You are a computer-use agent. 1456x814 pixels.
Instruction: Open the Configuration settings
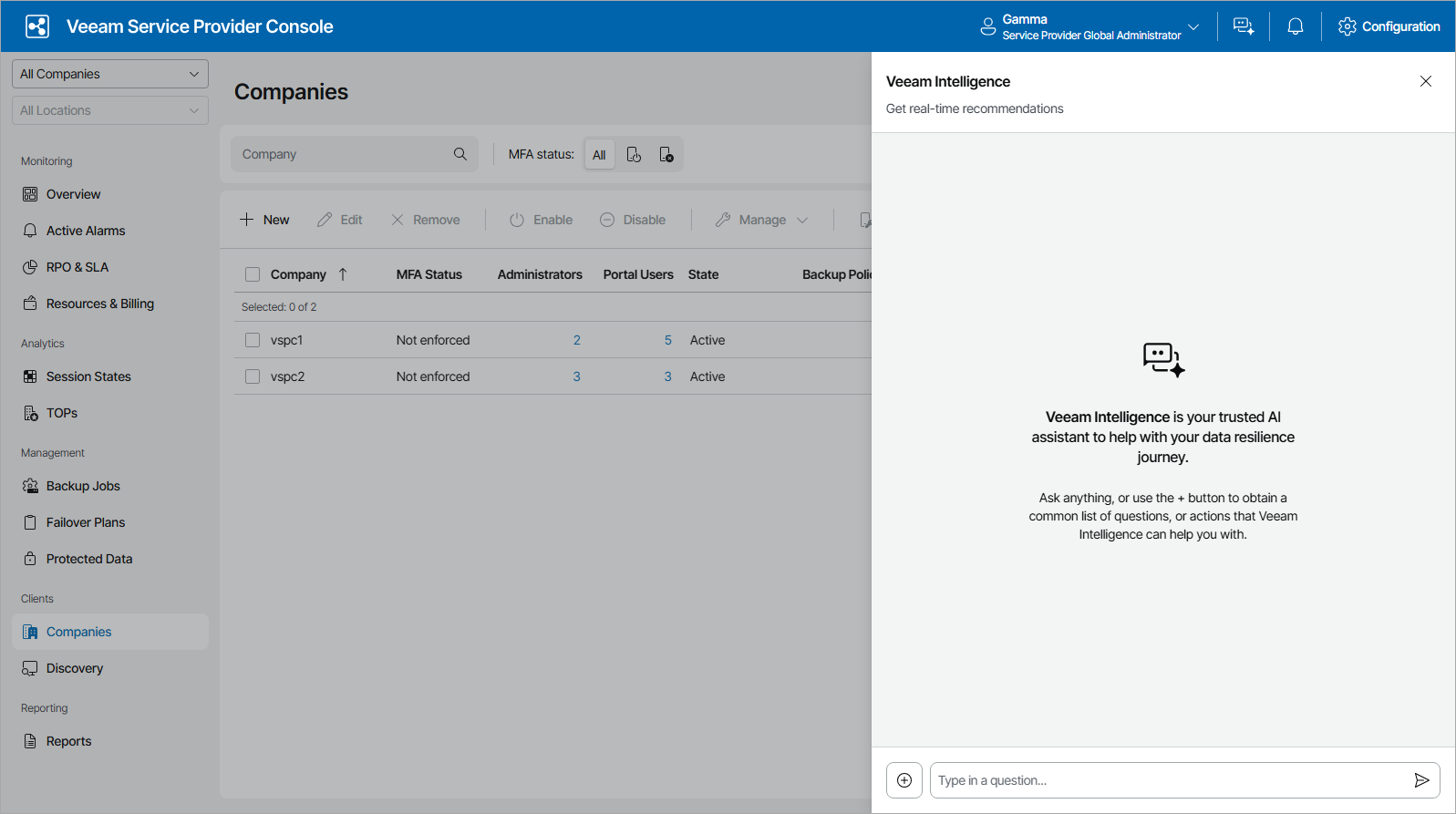tap(1389, 26)
